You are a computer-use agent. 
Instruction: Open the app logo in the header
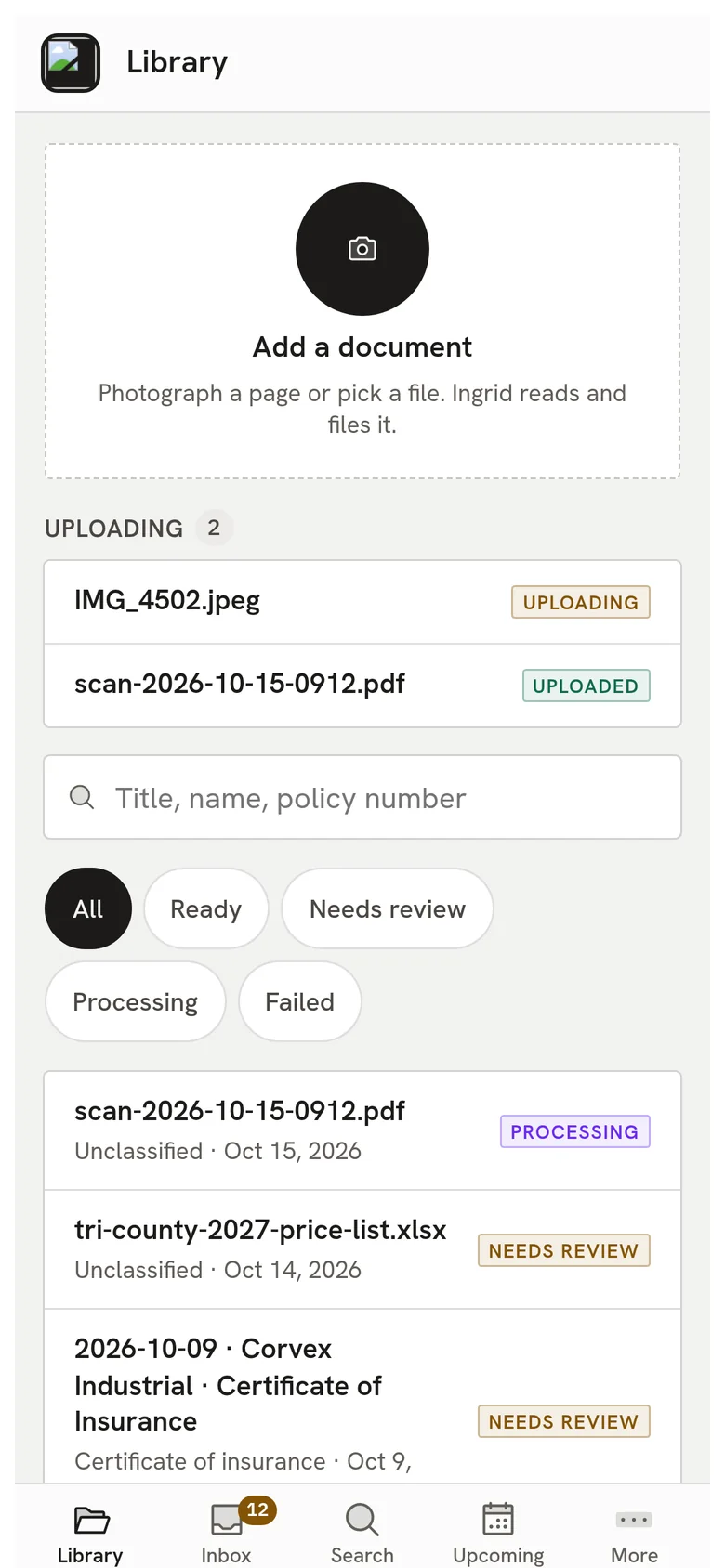(71, 63)
